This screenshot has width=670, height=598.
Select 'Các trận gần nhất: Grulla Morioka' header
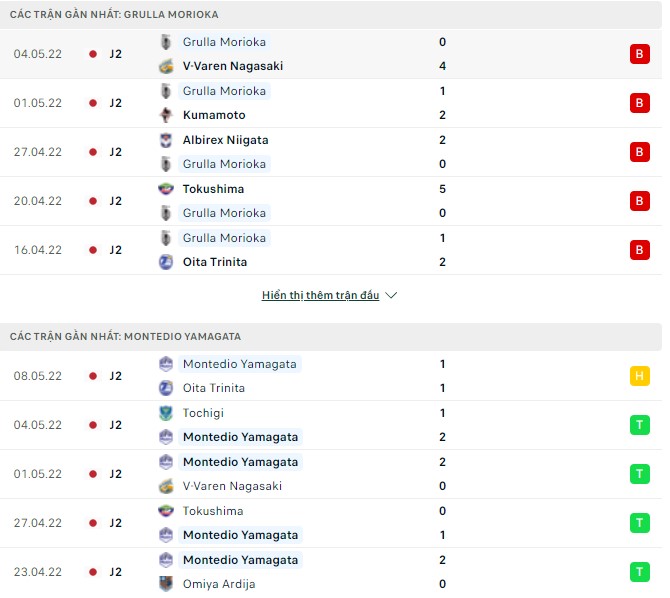pyautogui.click(x=115, y=15)
